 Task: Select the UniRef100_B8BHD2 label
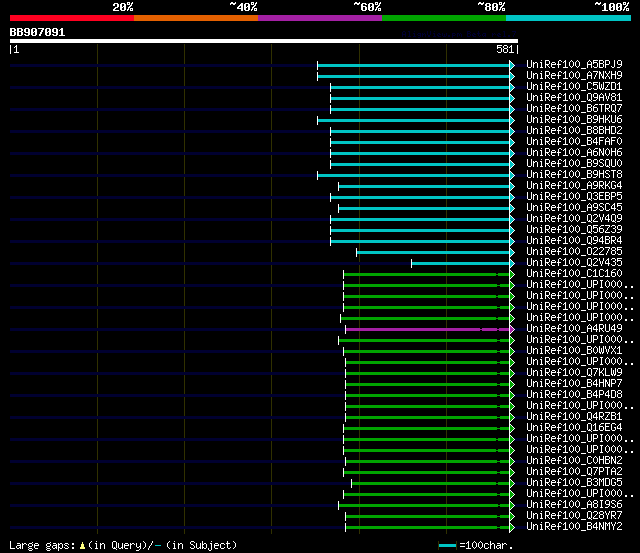coord(574,130)
